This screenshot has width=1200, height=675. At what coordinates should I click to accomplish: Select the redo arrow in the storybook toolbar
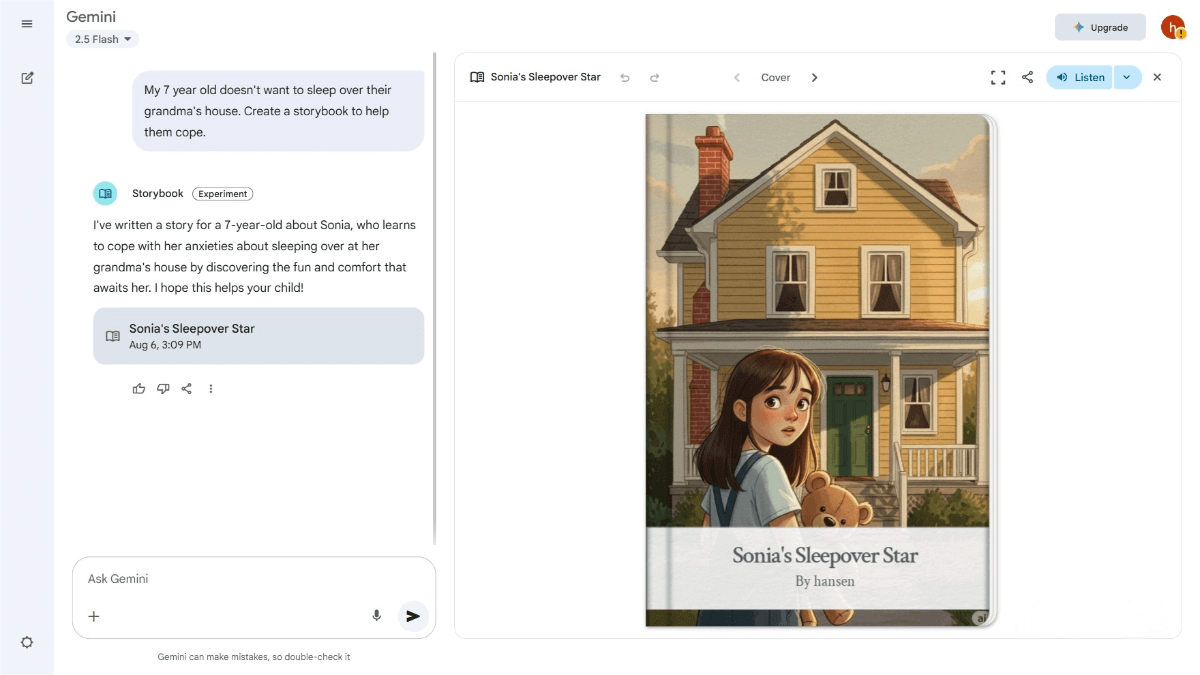pos(655,76)
